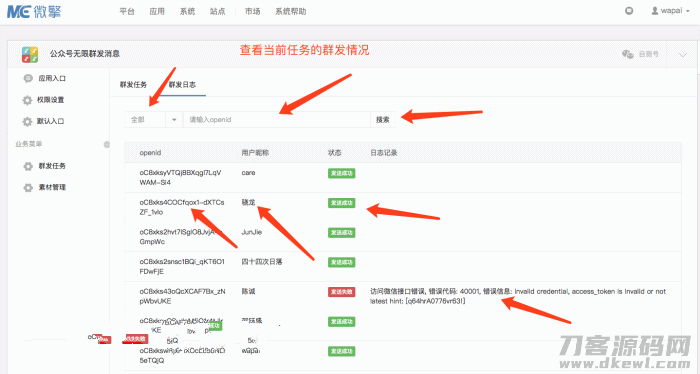Click the nickname 陈诚

click(x=248, y=291)
